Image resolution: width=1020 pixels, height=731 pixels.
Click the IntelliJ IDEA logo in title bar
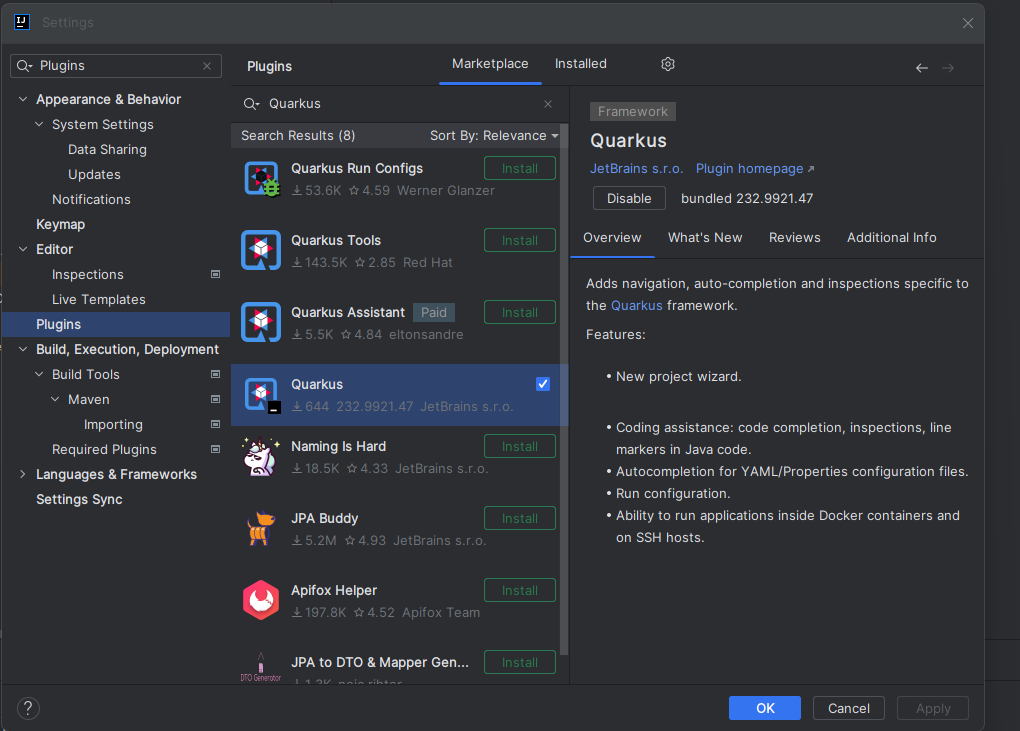tap(21, 22)
